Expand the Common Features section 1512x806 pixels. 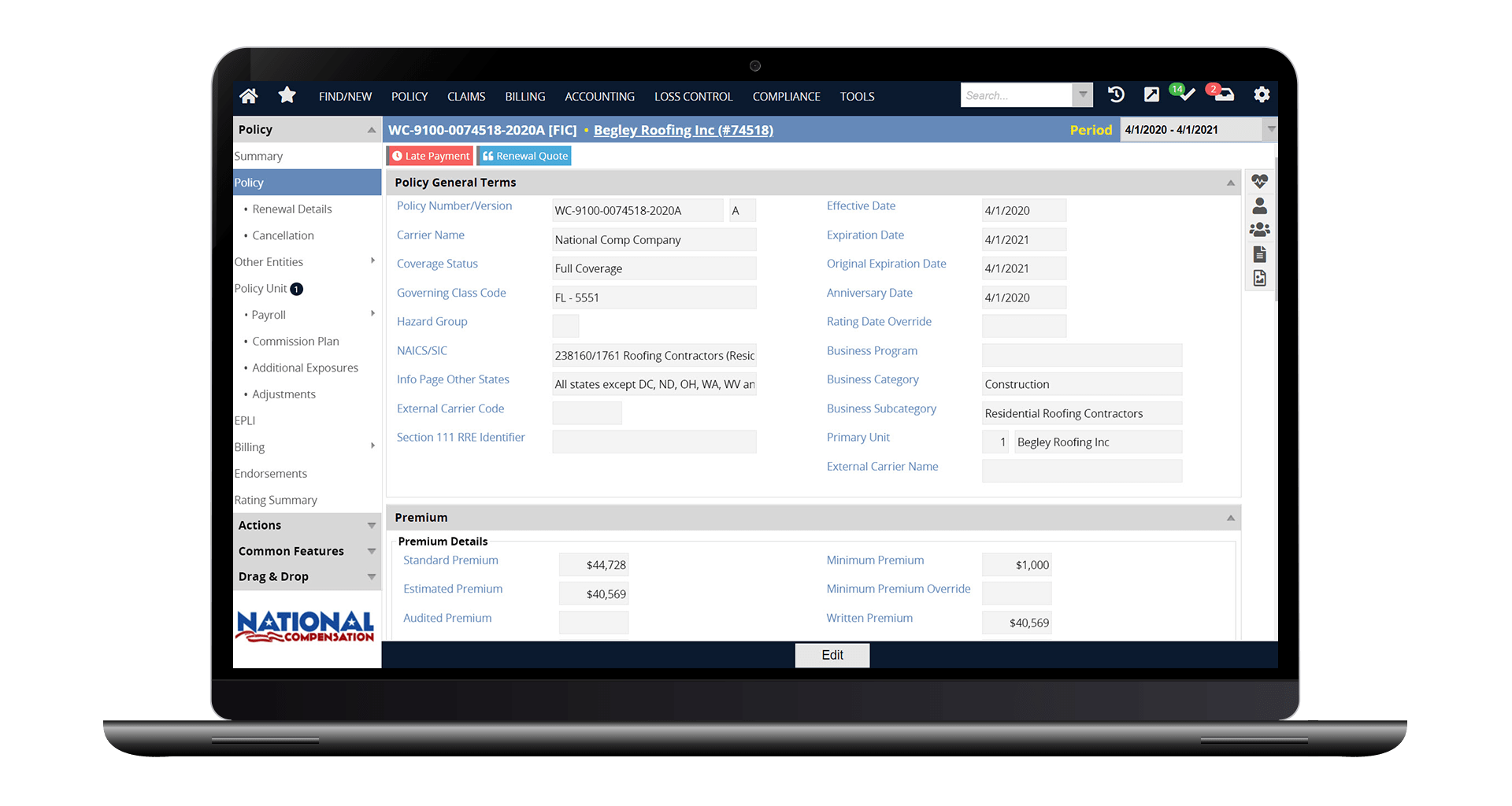click(372, 551)
